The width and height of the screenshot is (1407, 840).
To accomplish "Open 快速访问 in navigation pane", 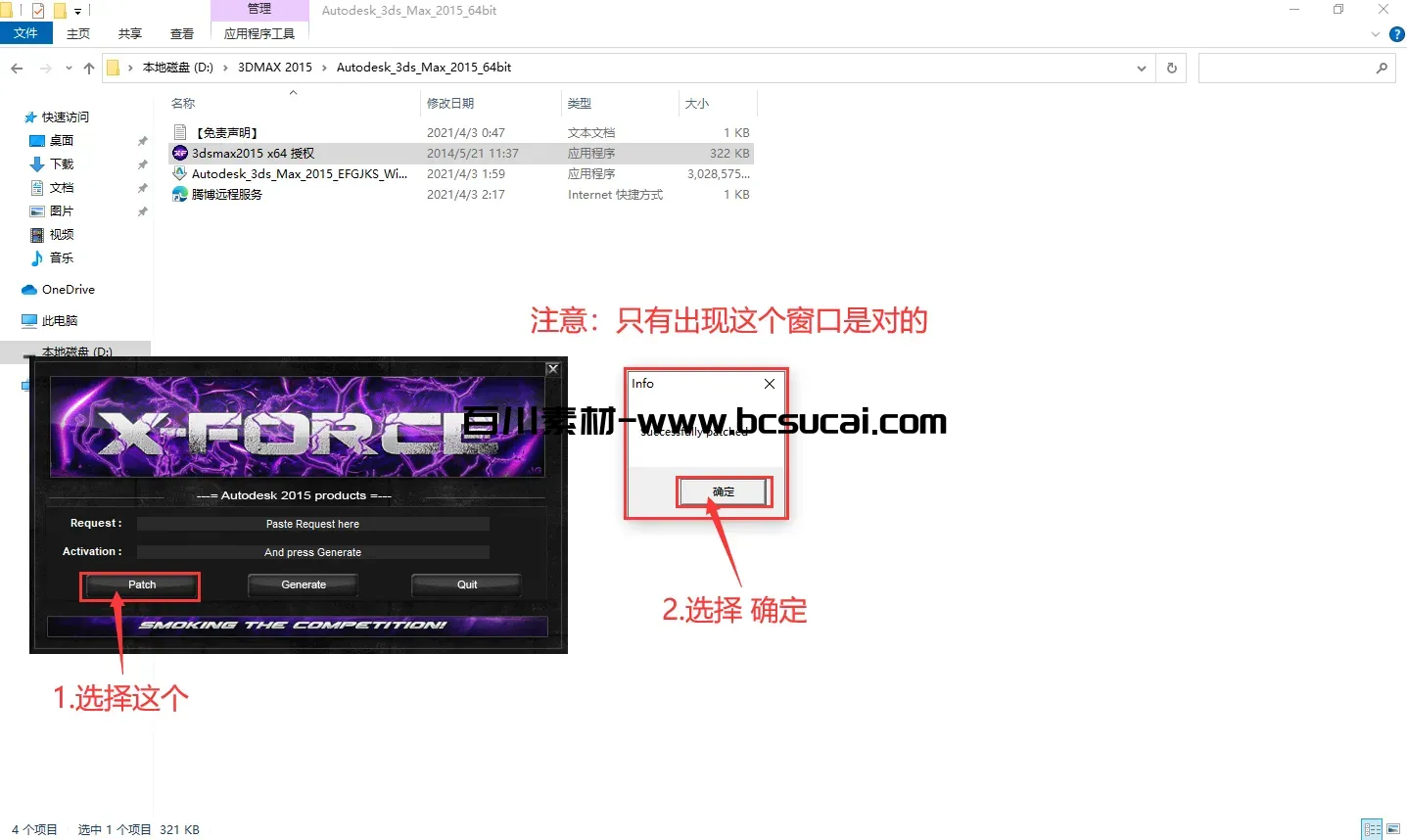I will tap(65, 117).
